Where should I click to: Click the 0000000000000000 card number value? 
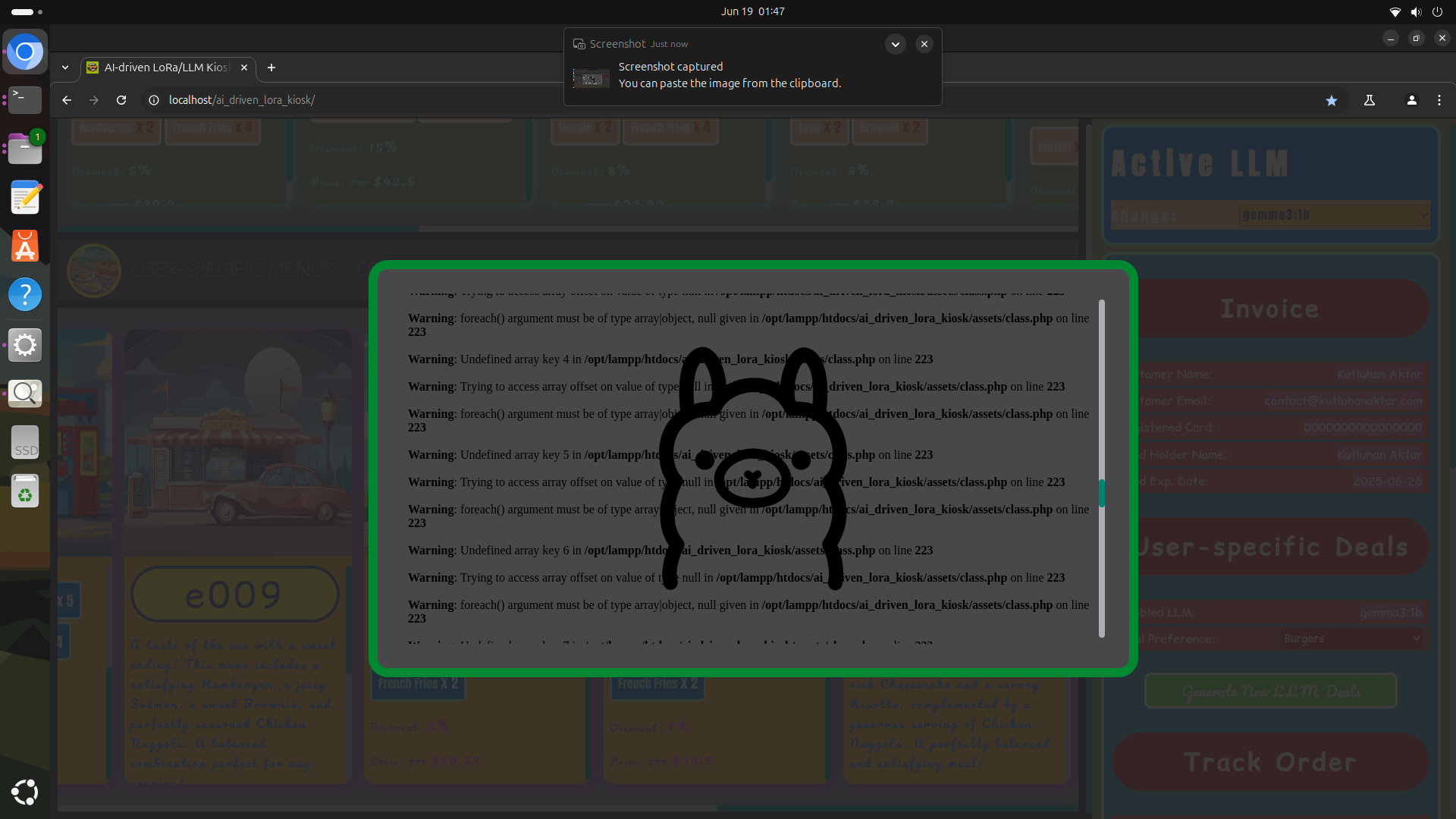(1362, 427)
